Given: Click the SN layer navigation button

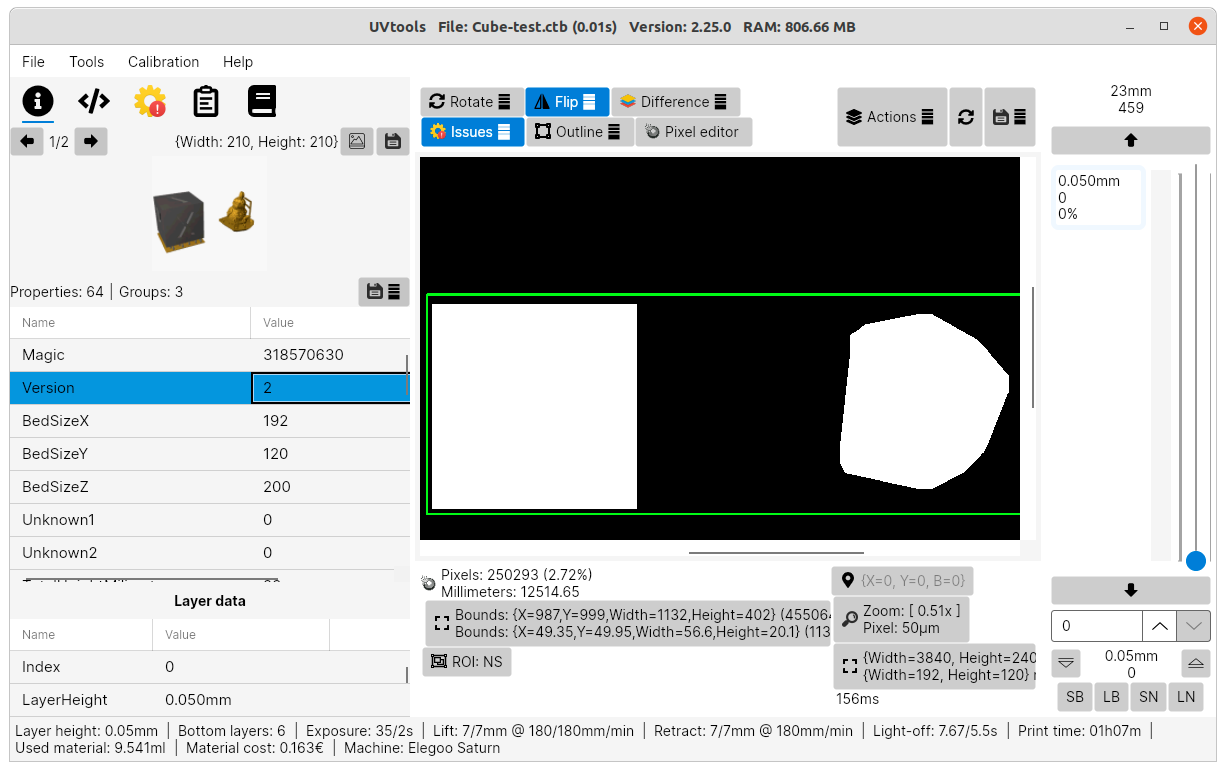Looking at the screenshot, I should (x=1149, y=697).
